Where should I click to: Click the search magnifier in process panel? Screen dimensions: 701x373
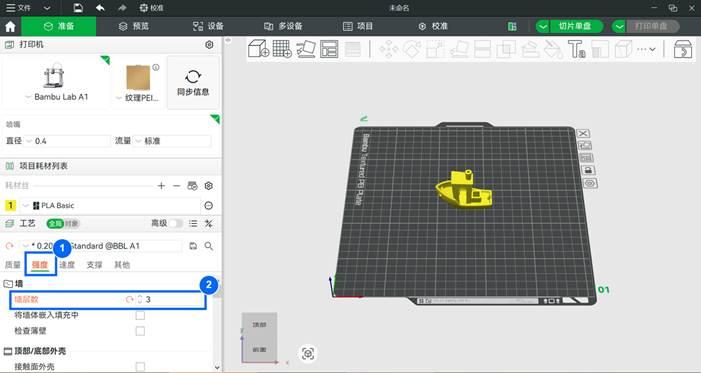point(209,246)
